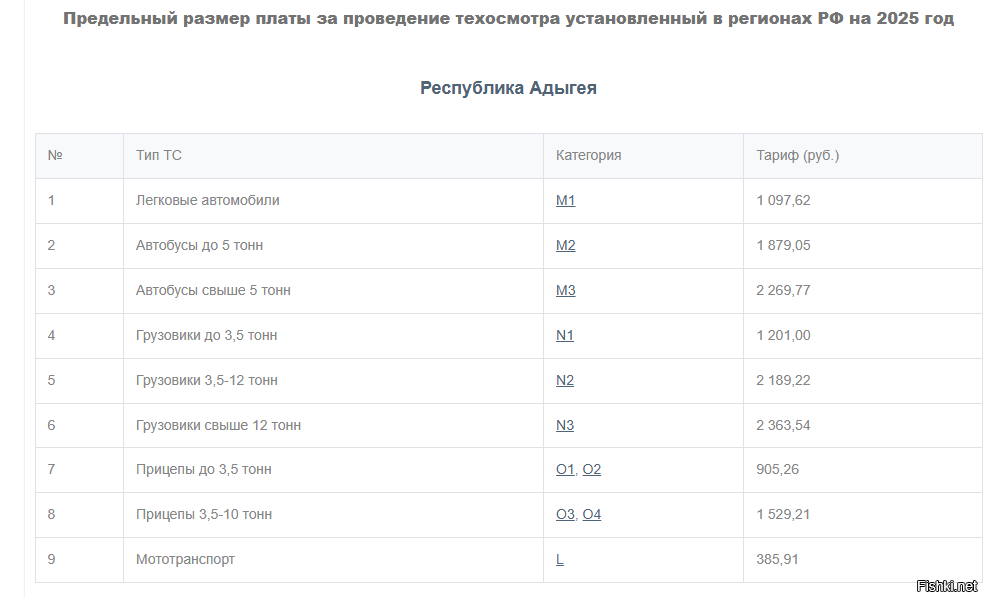Open the M2 category link
983x598 pixels.
(x=565, y=246)
